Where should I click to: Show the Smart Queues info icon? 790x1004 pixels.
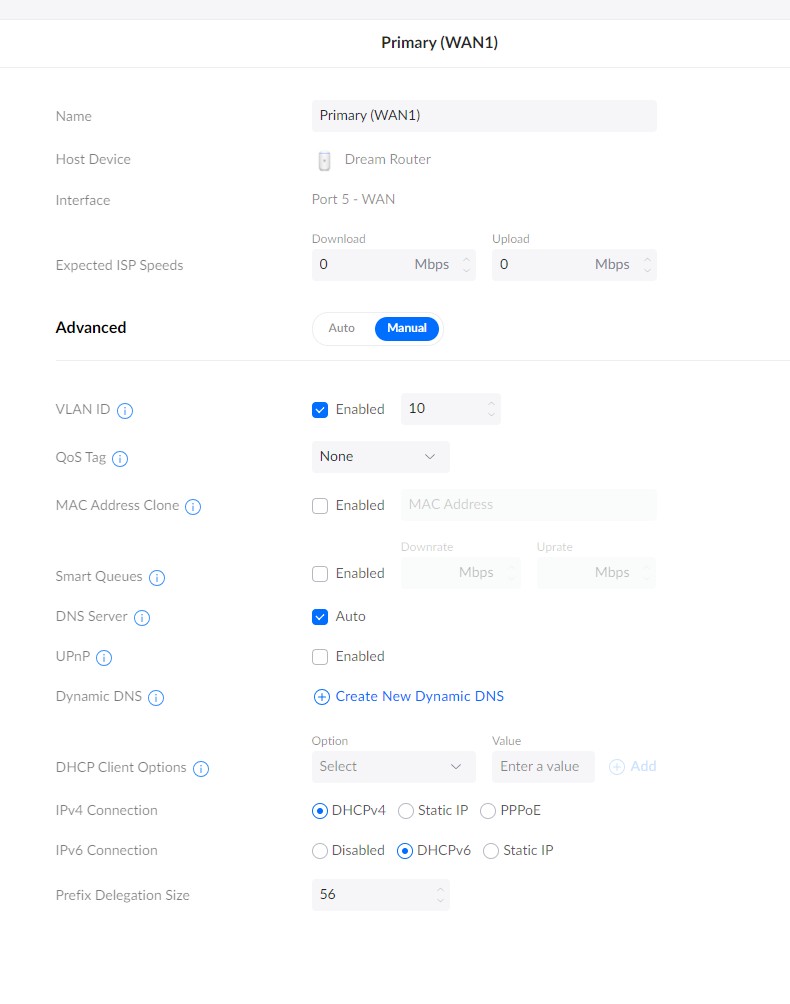pos(157,578)
